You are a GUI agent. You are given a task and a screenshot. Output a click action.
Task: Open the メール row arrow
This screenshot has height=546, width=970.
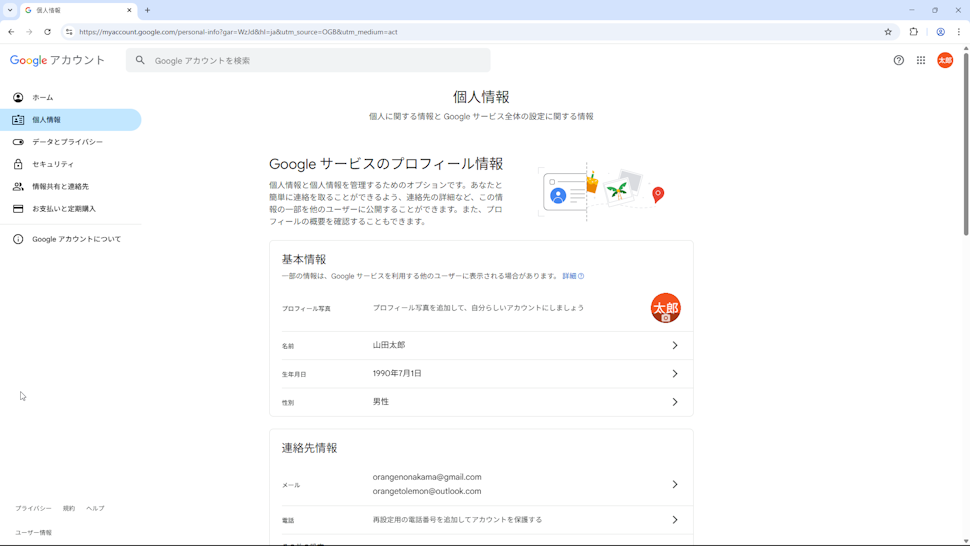click(x=675, y=484)
